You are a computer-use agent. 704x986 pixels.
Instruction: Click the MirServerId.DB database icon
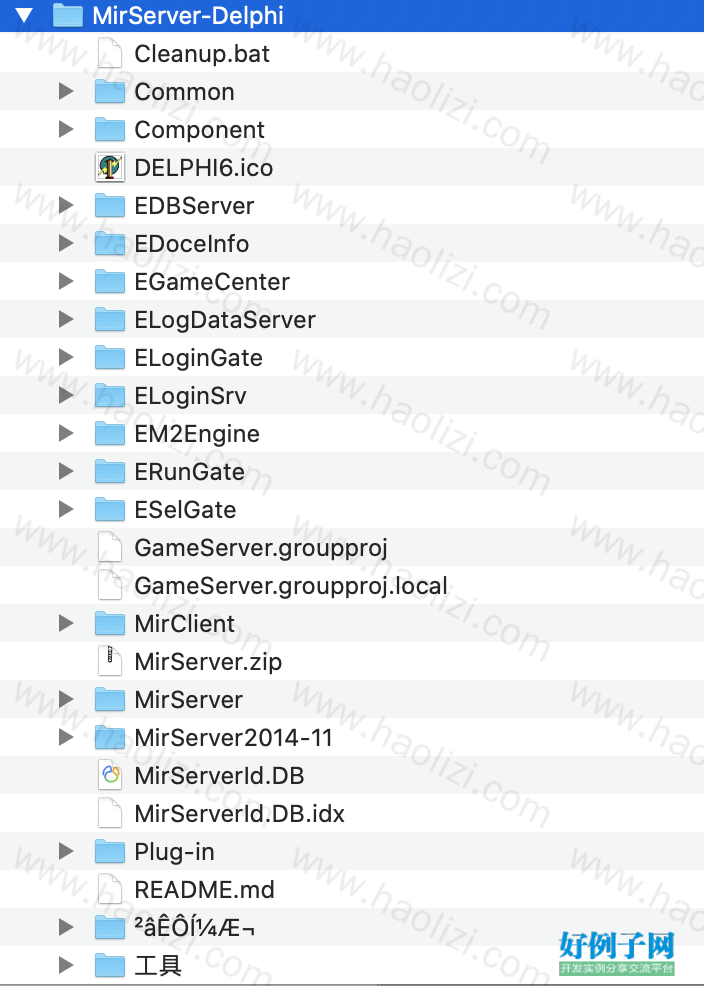[110, 775]
